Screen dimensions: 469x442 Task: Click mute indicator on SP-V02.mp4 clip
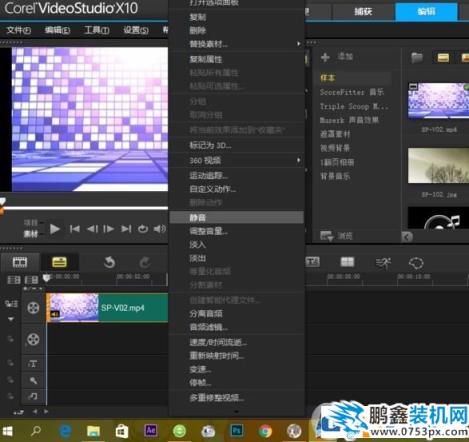pyautogui.click(x=55, y=314)
